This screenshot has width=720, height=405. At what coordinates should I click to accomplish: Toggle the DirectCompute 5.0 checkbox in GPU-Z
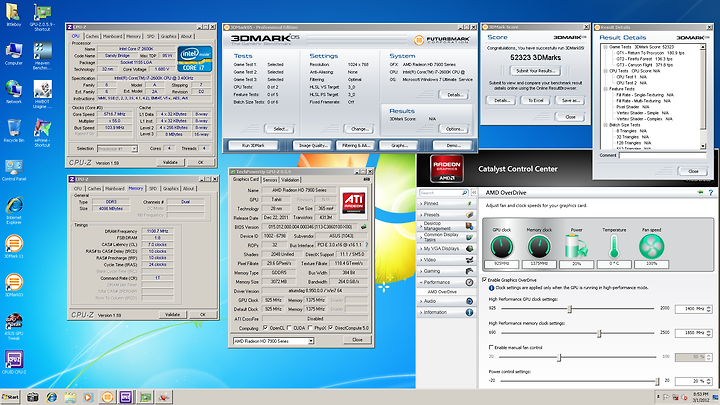(331, 328)
